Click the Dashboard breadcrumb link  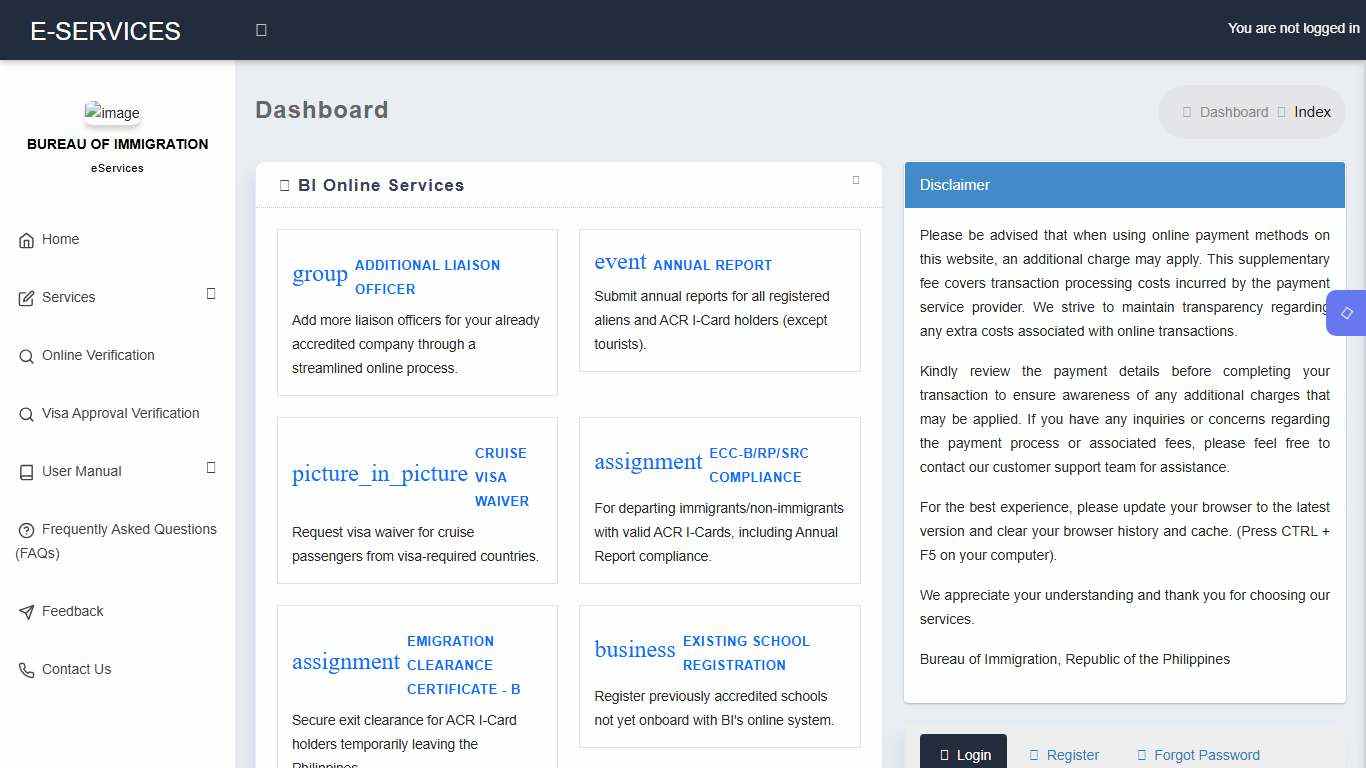pyautogui.click(x=1233, y=112)
